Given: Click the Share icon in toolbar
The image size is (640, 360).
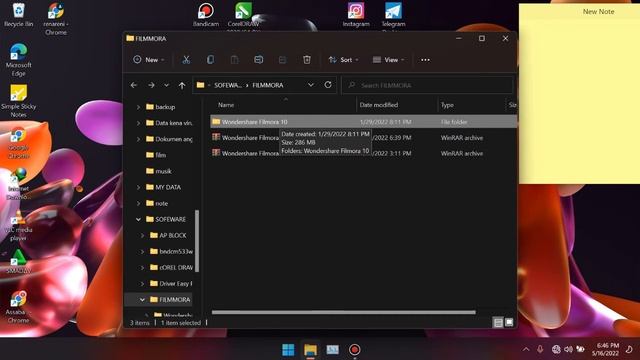Looking at the screenshot, I should [282, 60].
